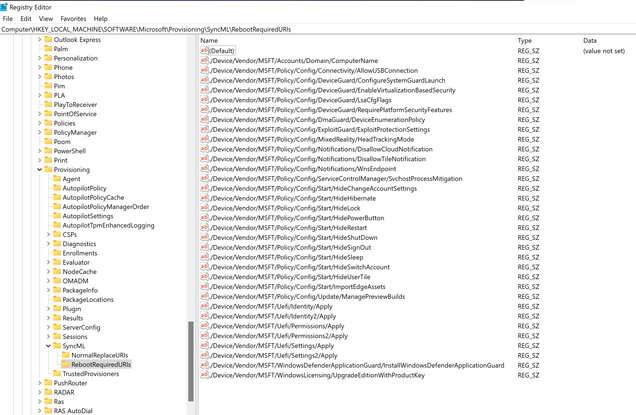Select the Update/ManagePreviewBuilds value name
Image resolution: width=636 pixels, height=415 pixels.
307,297
